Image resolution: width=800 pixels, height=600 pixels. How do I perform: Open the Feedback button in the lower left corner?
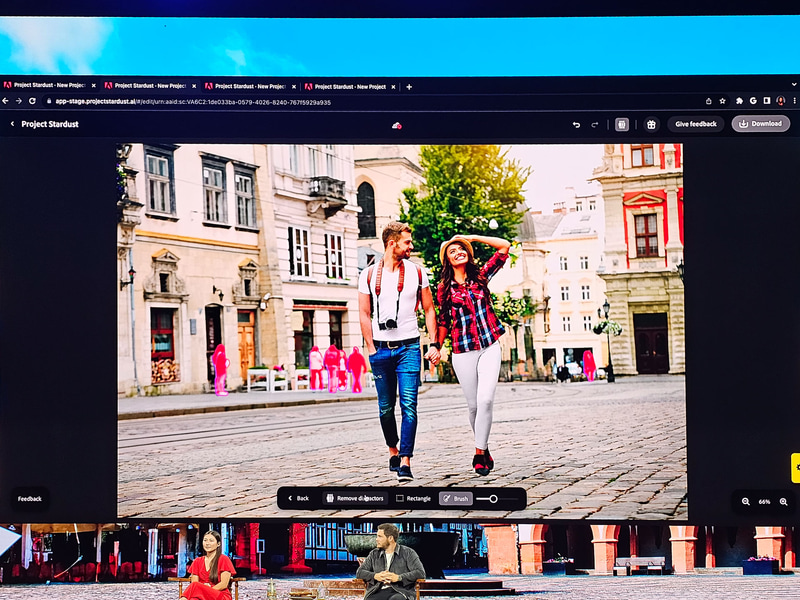pos(30,499)
